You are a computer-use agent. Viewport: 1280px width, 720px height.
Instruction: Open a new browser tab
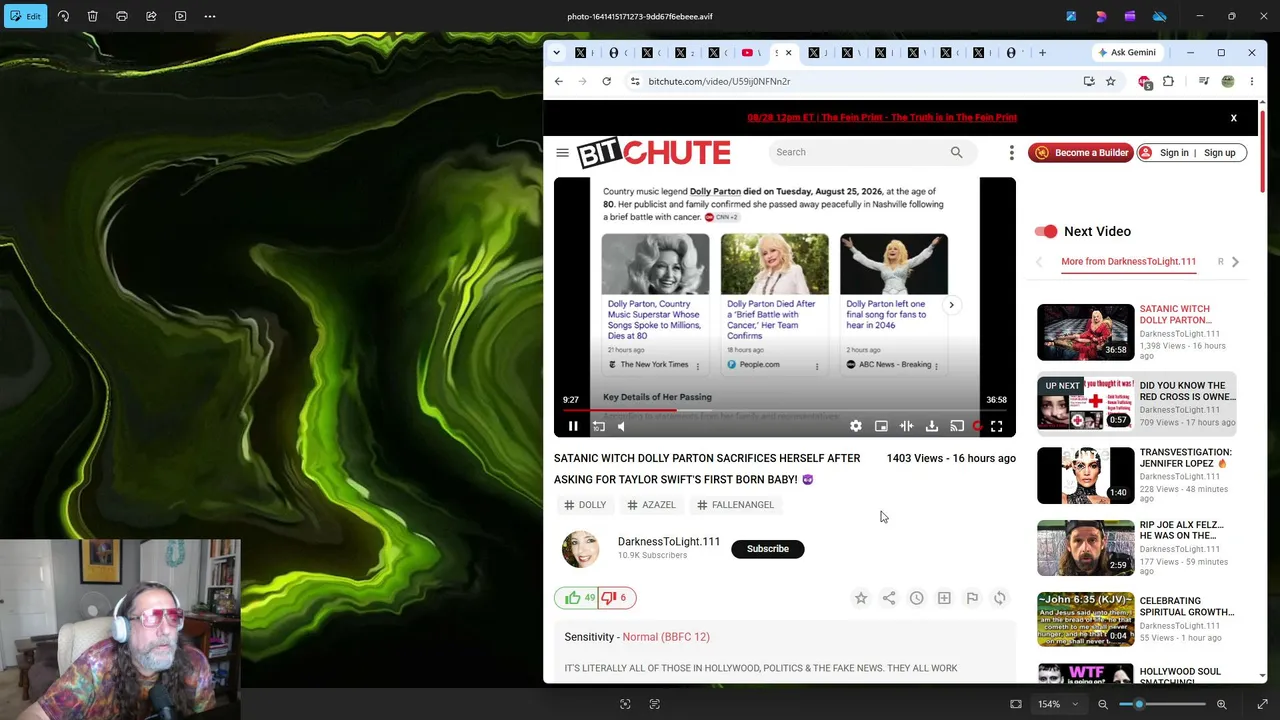click(x=1042, y=52)
